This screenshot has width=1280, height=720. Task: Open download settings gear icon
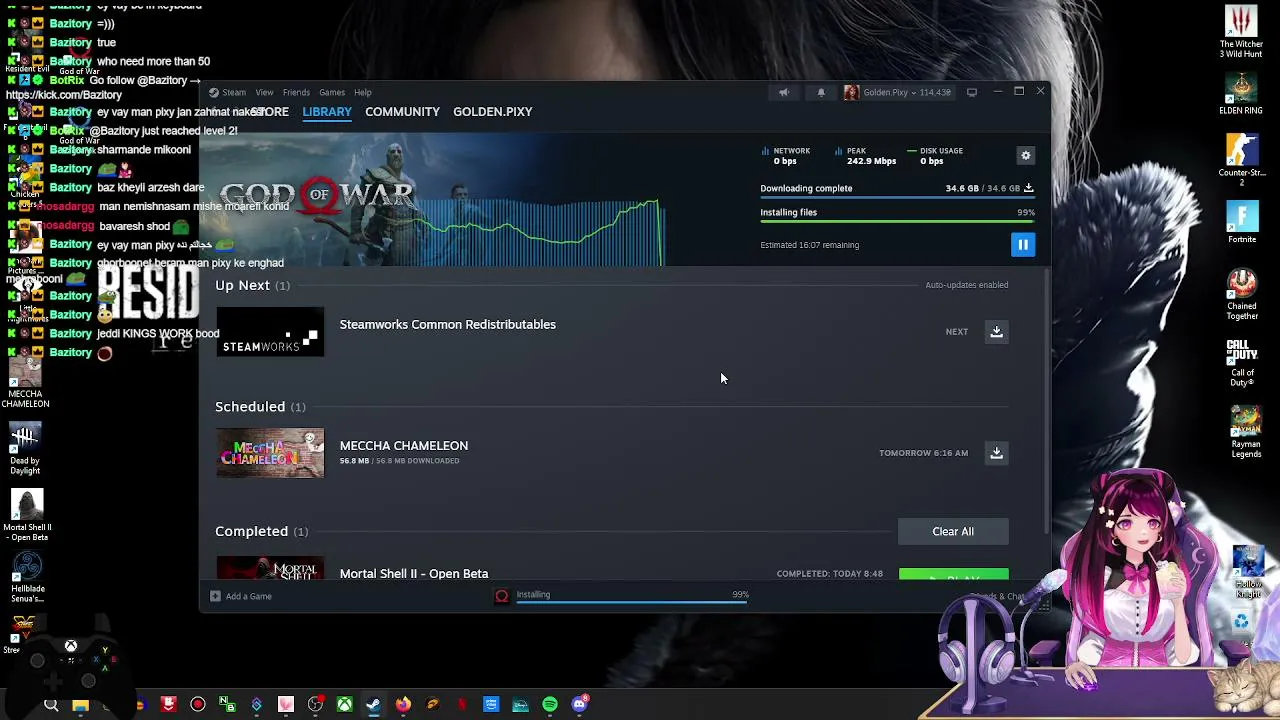[x=1025, y=155]
